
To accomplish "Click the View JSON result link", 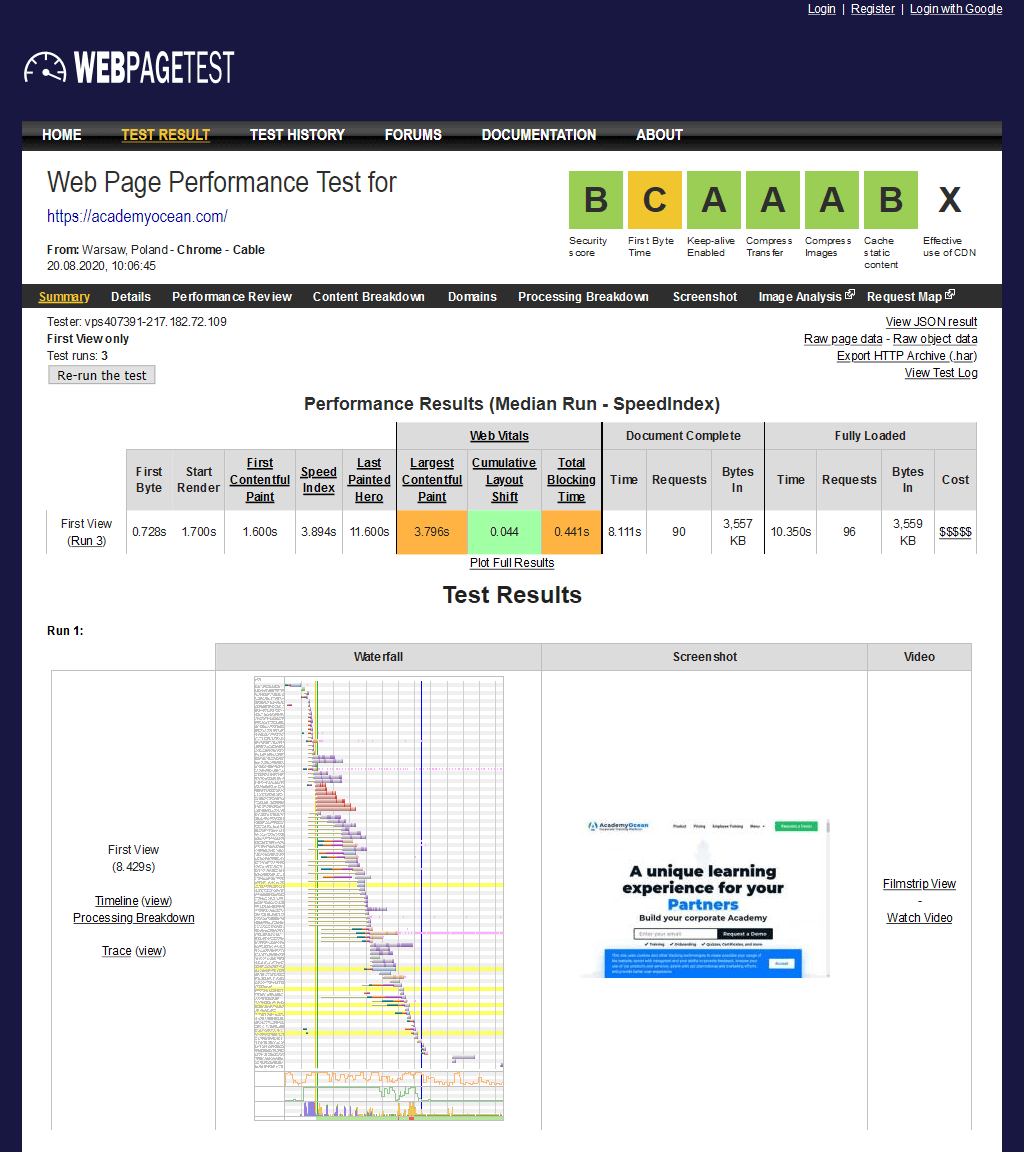I will pos(931,322).
